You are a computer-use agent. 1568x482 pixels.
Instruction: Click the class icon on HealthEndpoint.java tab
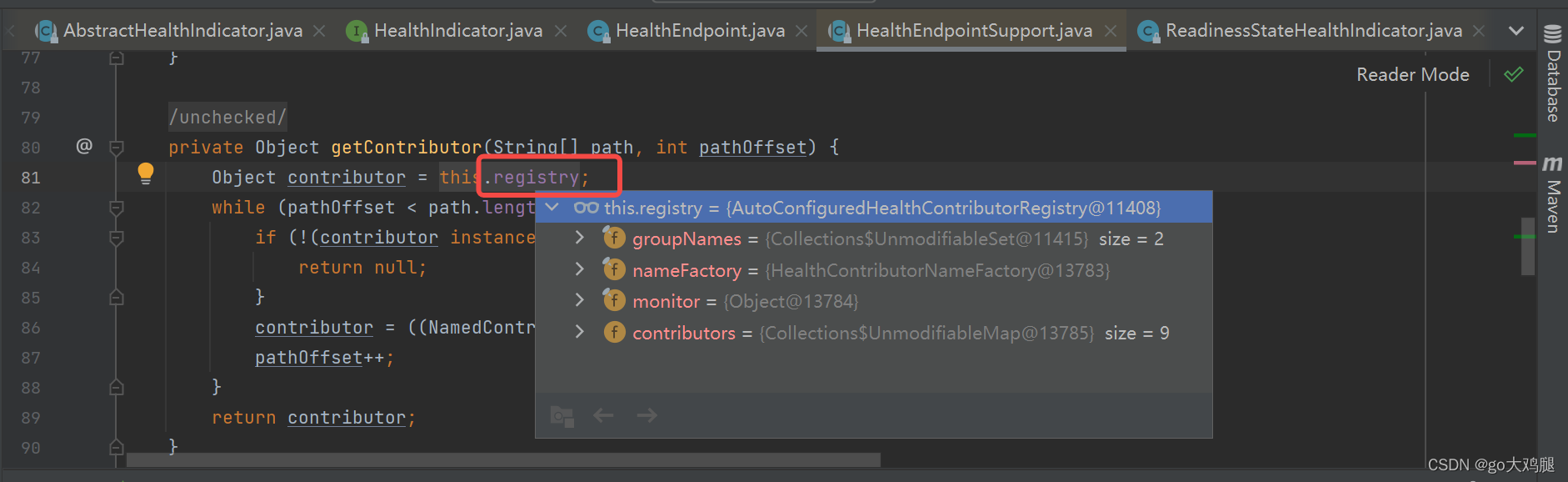click(597, 32)
